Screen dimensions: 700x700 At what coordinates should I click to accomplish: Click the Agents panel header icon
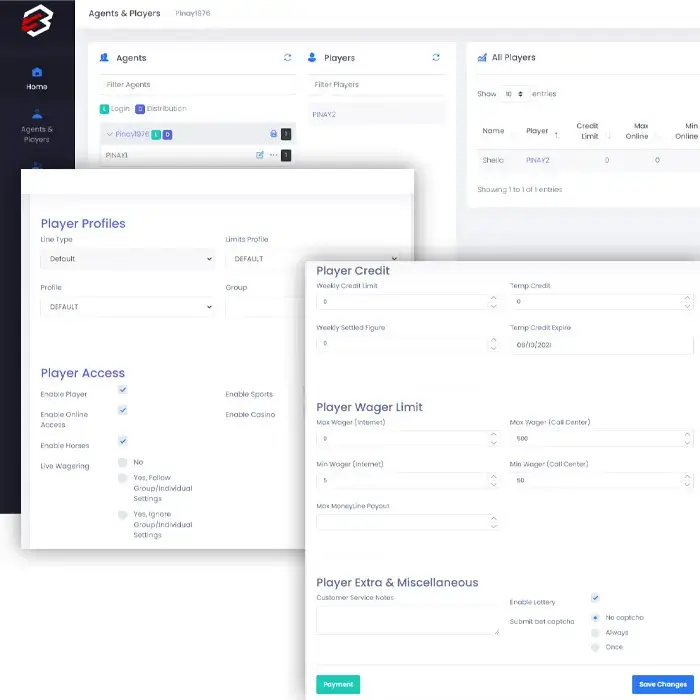[x=104, y=57]
